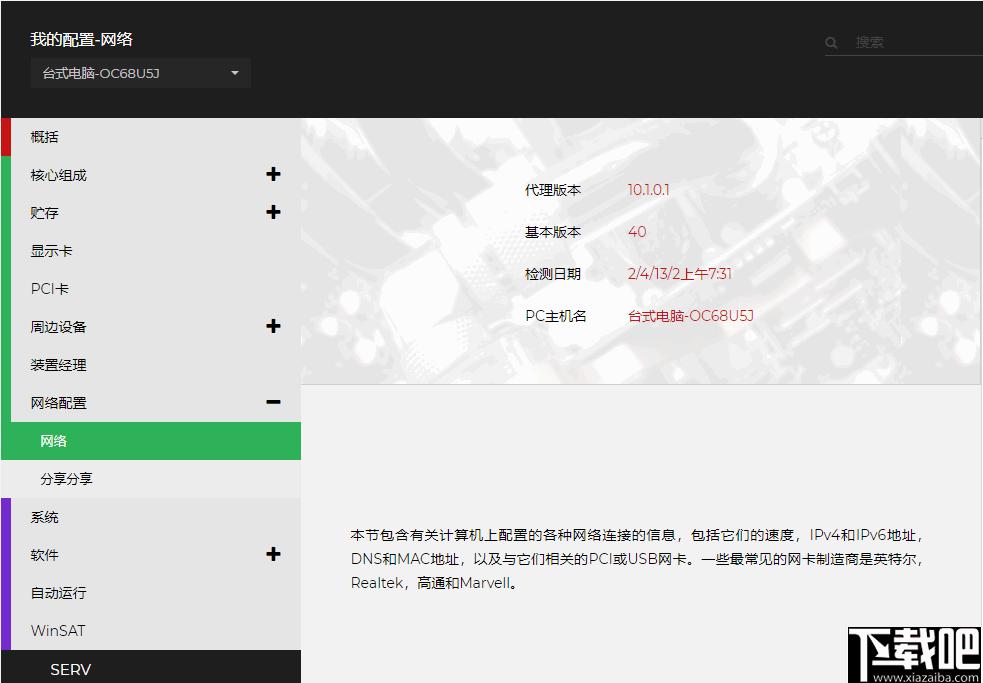Image resolution: width=983 pixels, height=683 pixels.
Task: Click the 基本版本 label
Action: (553, 231)
